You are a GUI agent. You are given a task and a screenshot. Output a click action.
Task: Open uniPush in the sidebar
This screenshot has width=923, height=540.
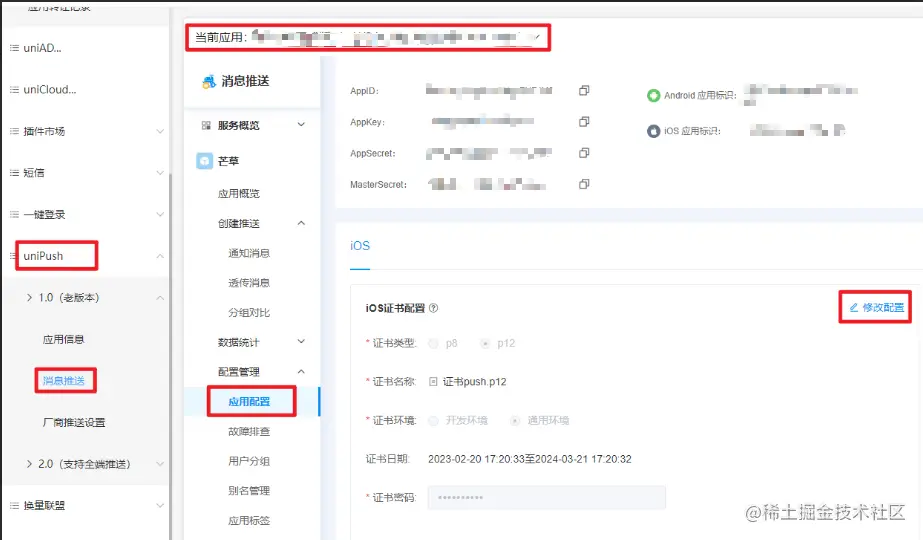(x=43, y=256)
